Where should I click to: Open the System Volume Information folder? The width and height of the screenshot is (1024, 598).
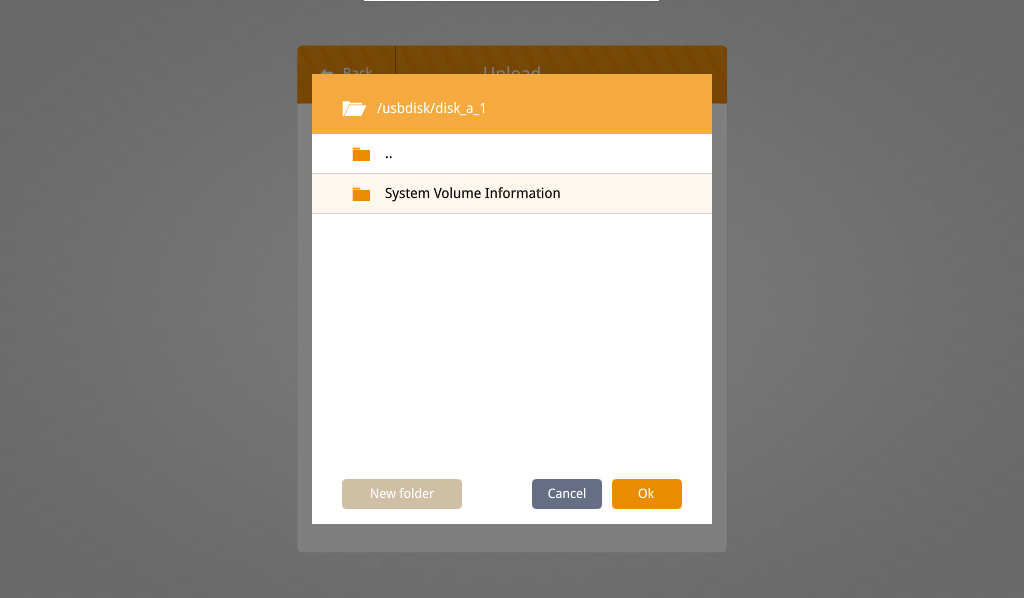coord(512,194)
